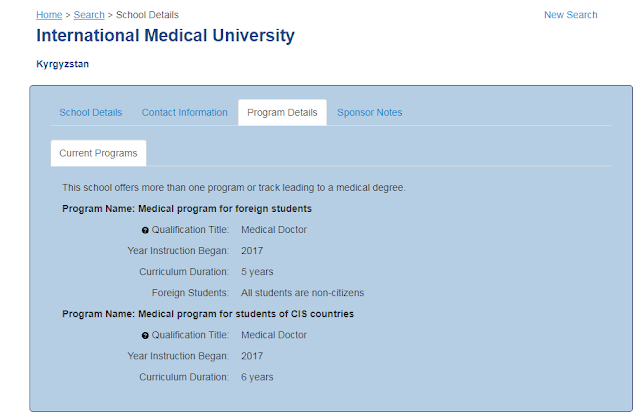Image resolution: width=640 pixels, height=412 pixels.
Task: Click the '6 years' curriculum duration value
Action: pos(258,377)
